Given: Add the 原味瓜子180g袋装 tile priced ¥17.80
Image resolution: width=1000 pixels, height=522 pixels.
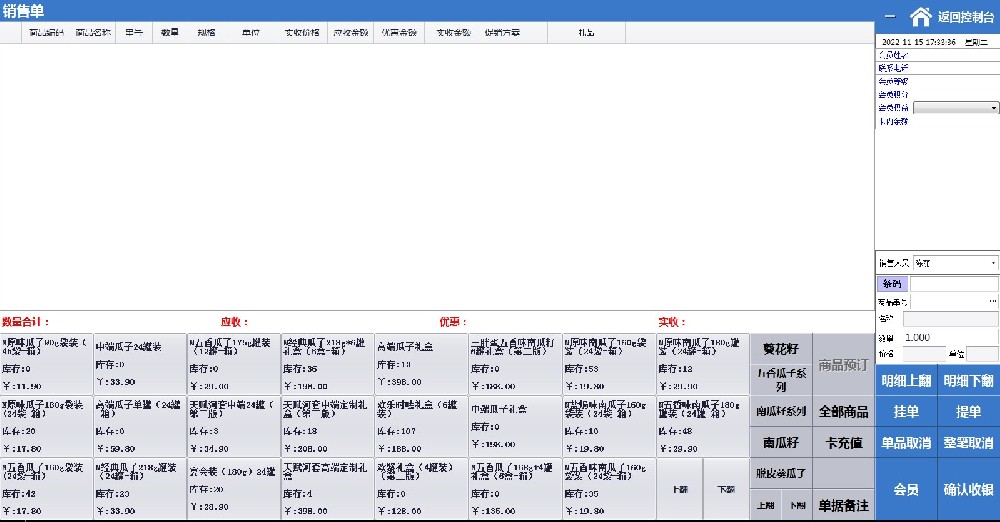Looking at the screenshot, I should click(47, 426).
